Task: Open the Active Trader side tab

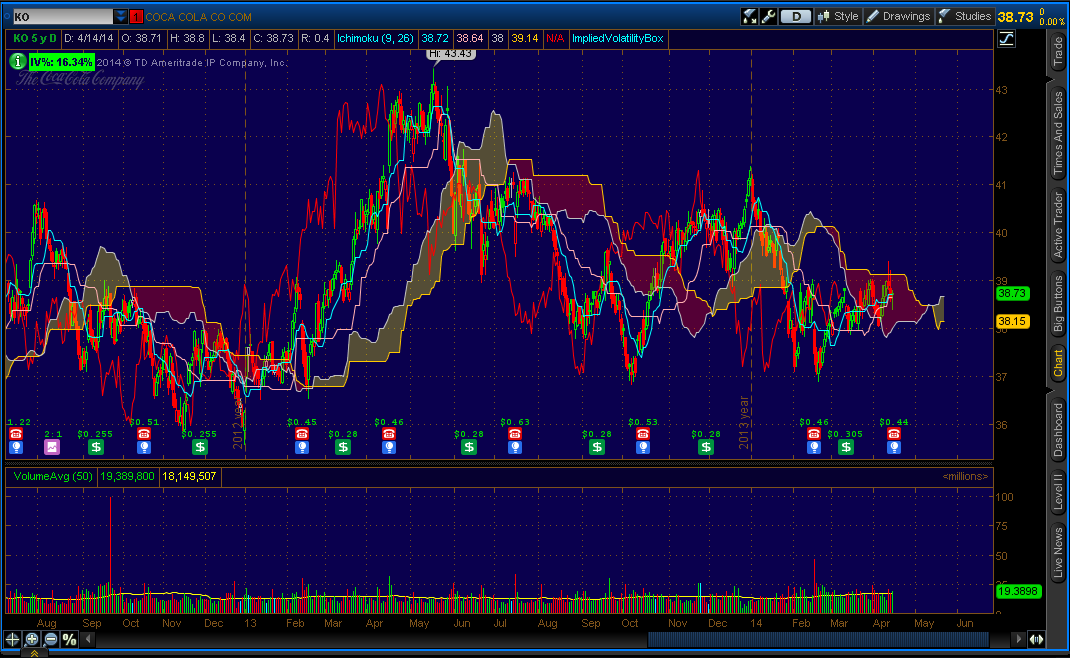Action: tap(1058, 225)
